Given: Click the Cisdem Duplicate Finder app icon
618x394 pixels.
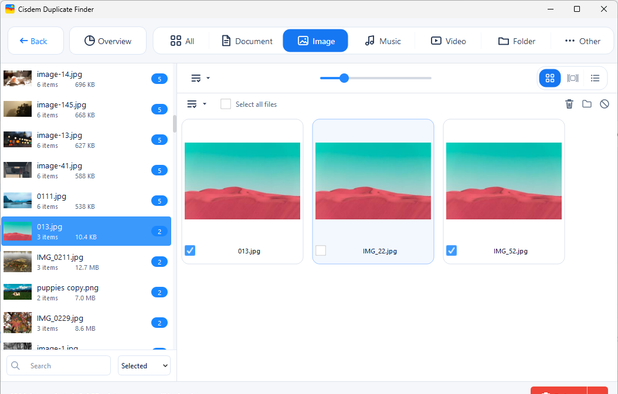Looking at the screenshot, I should tap(9, 9).
